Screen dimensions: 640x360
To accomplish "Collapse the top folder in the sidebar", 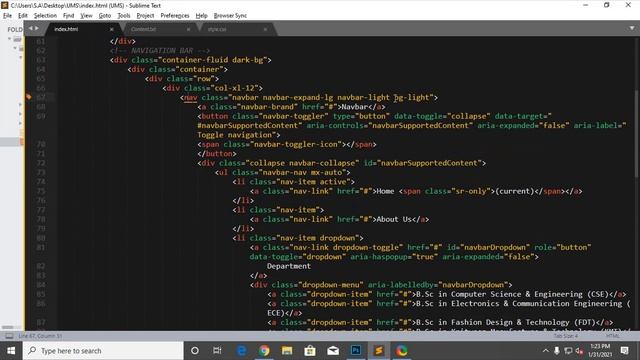I will [9, 39].
